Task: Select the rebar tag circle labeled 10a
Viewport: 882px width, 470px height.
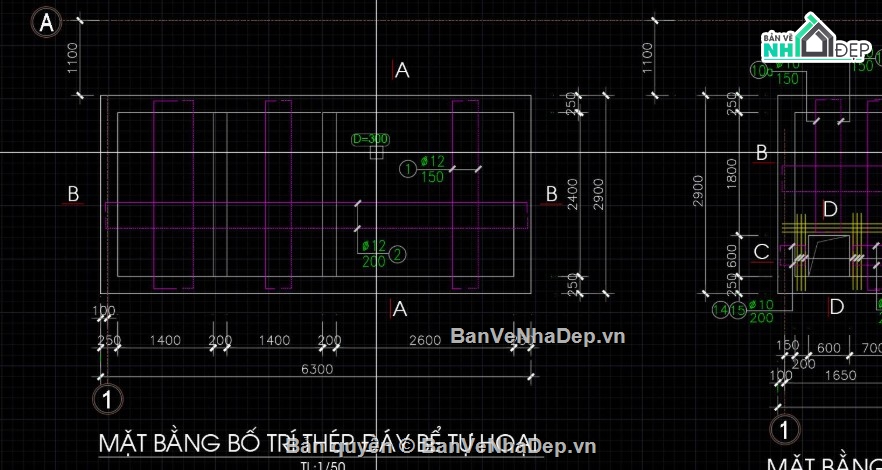Action: pos(760,70)
